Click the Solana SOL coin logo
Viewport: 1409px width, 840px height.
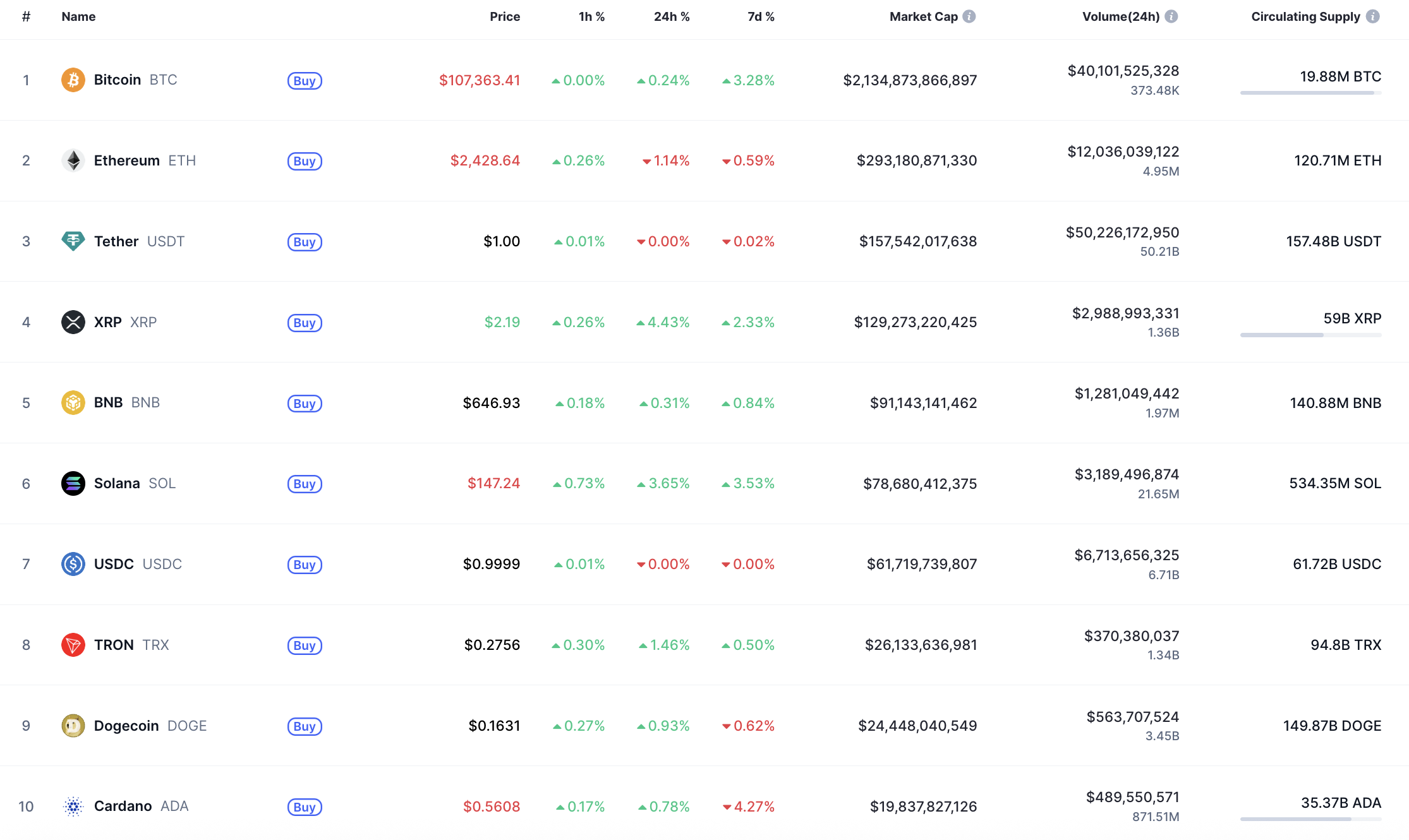[73, 483]
